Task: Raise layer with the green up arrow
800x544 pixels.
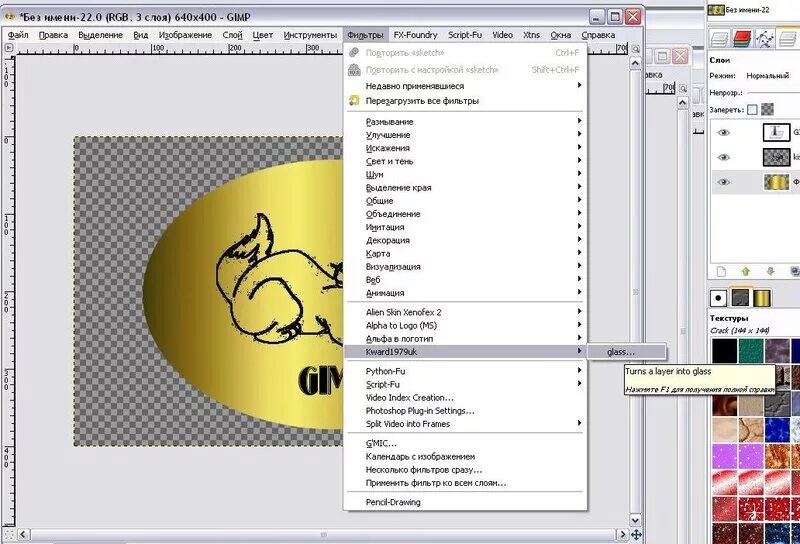Action: [746, 271]
